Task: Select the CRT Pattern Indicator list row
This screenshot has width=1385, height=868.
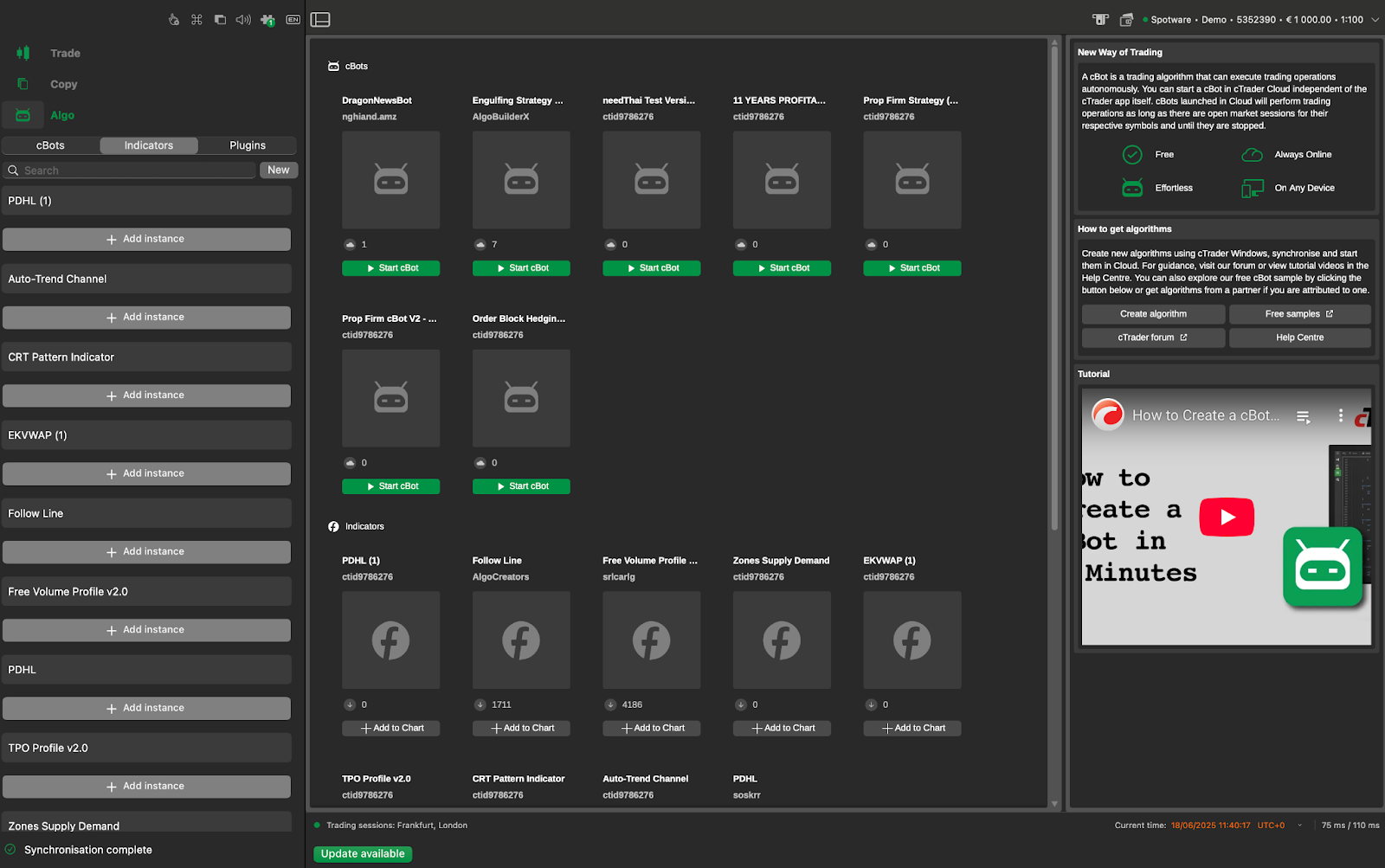Action: tap(146, 357)
